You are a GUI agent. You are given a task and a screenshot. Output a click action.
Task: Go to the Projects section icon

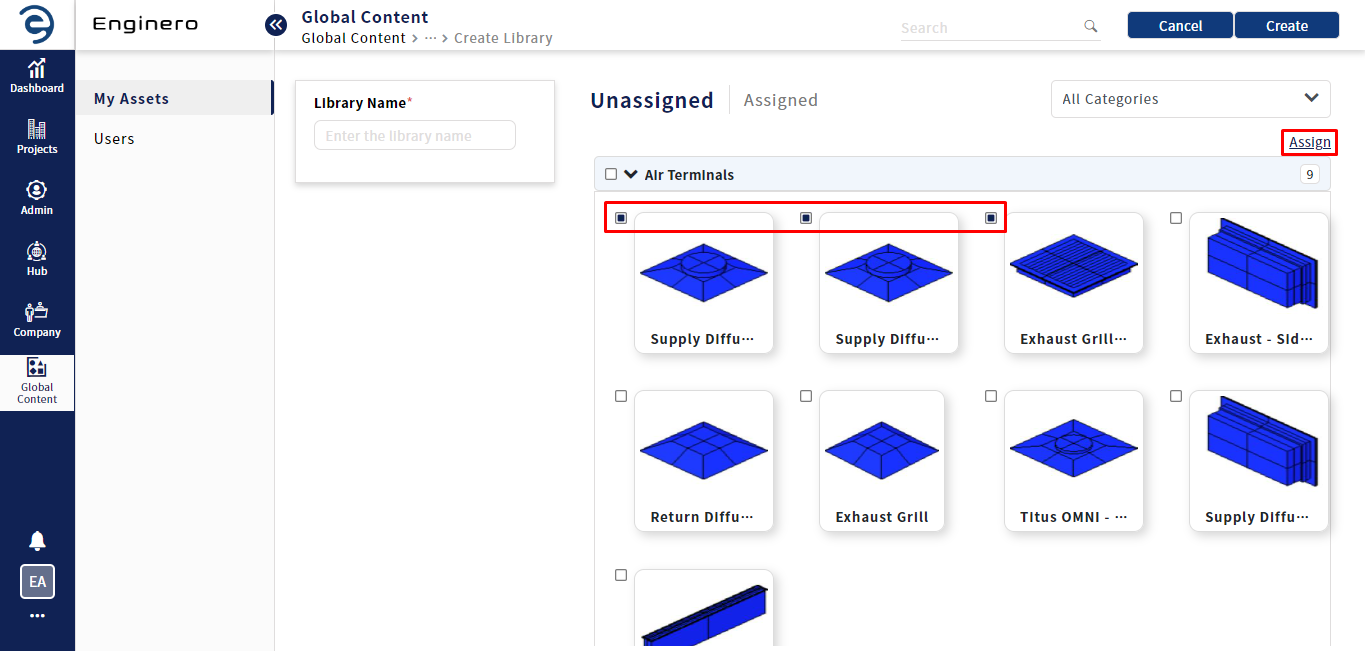[x=37, y=137]
